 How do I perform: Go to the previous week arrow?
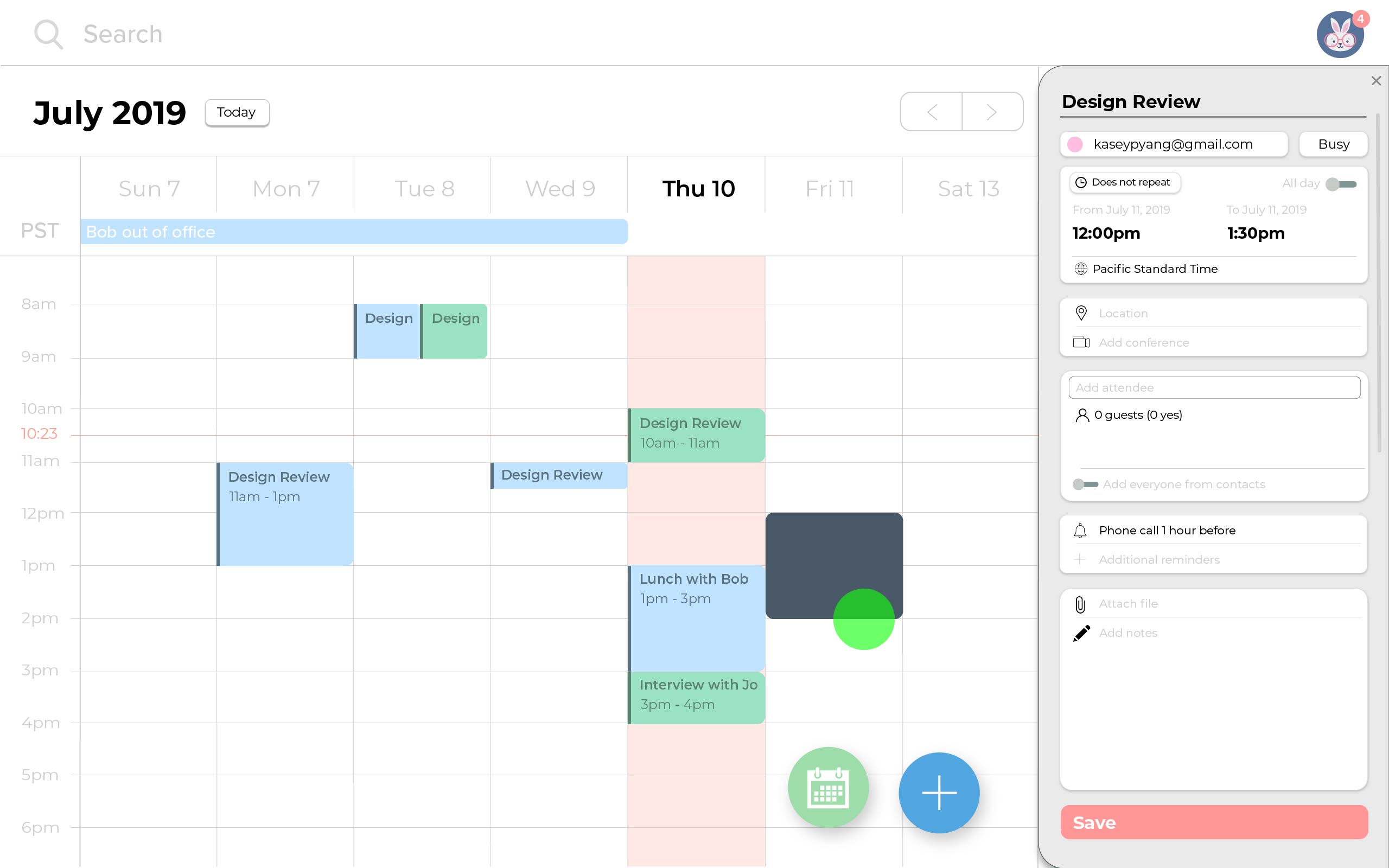tap(932, 112)
